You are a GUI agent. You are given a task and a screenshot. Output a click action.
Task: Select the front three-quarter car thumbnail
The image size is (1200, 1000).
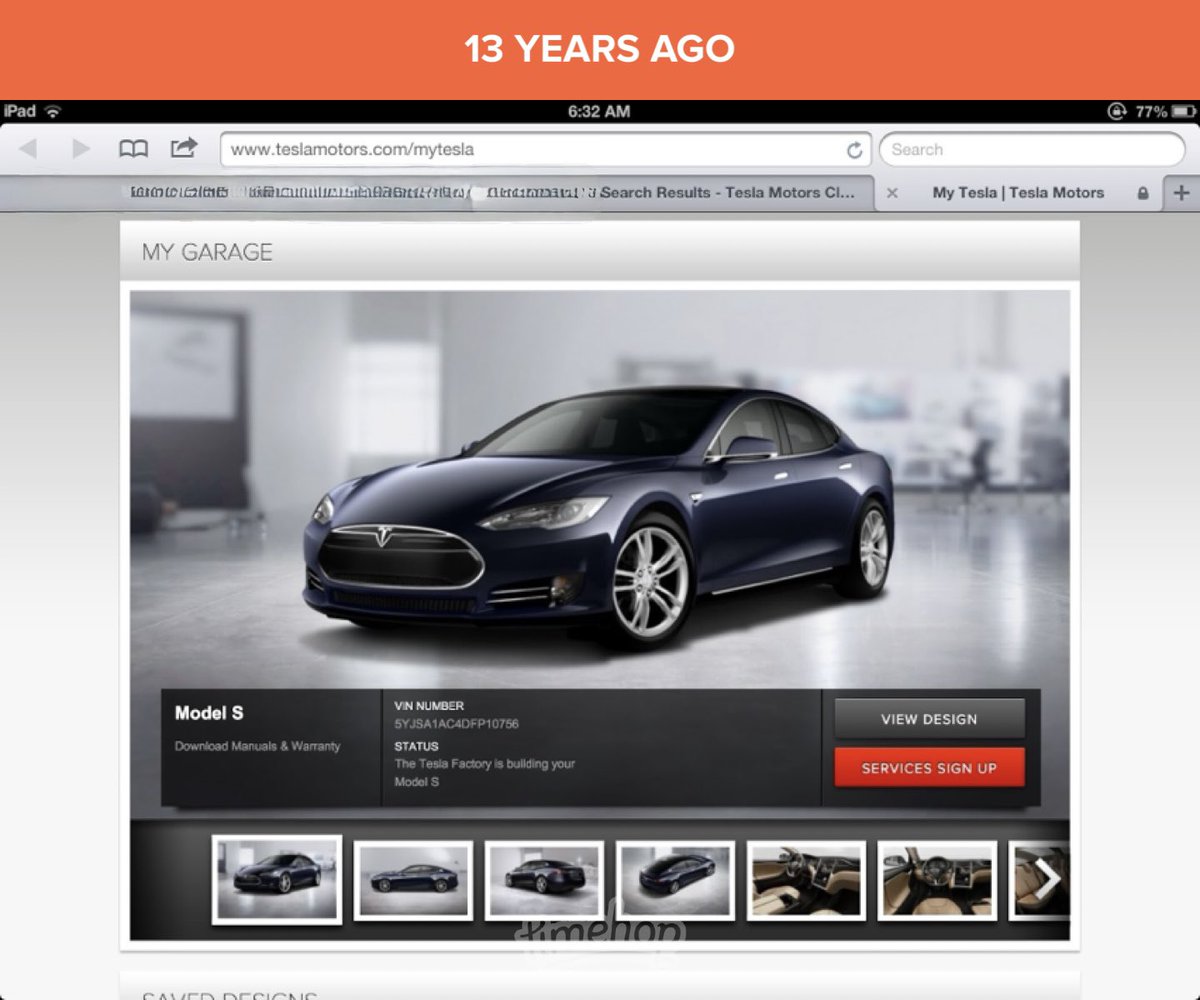[x=277, y=879]
